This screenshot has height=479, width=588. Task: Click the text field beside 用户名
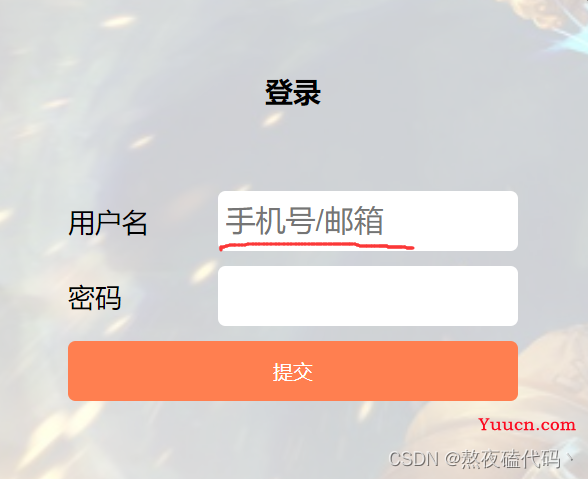coord(368,221)
